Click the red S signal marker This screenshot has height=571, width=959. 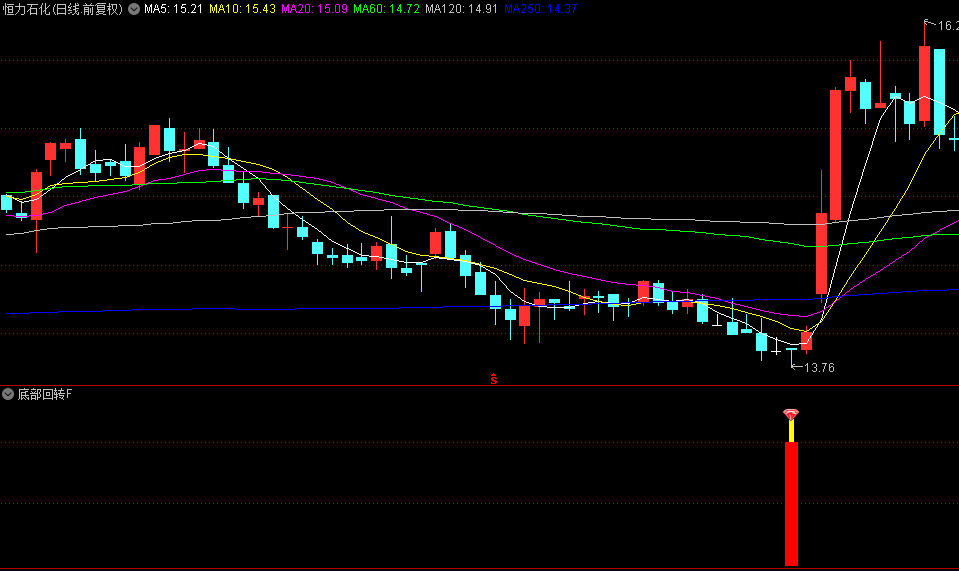click(x=494, y=379)
